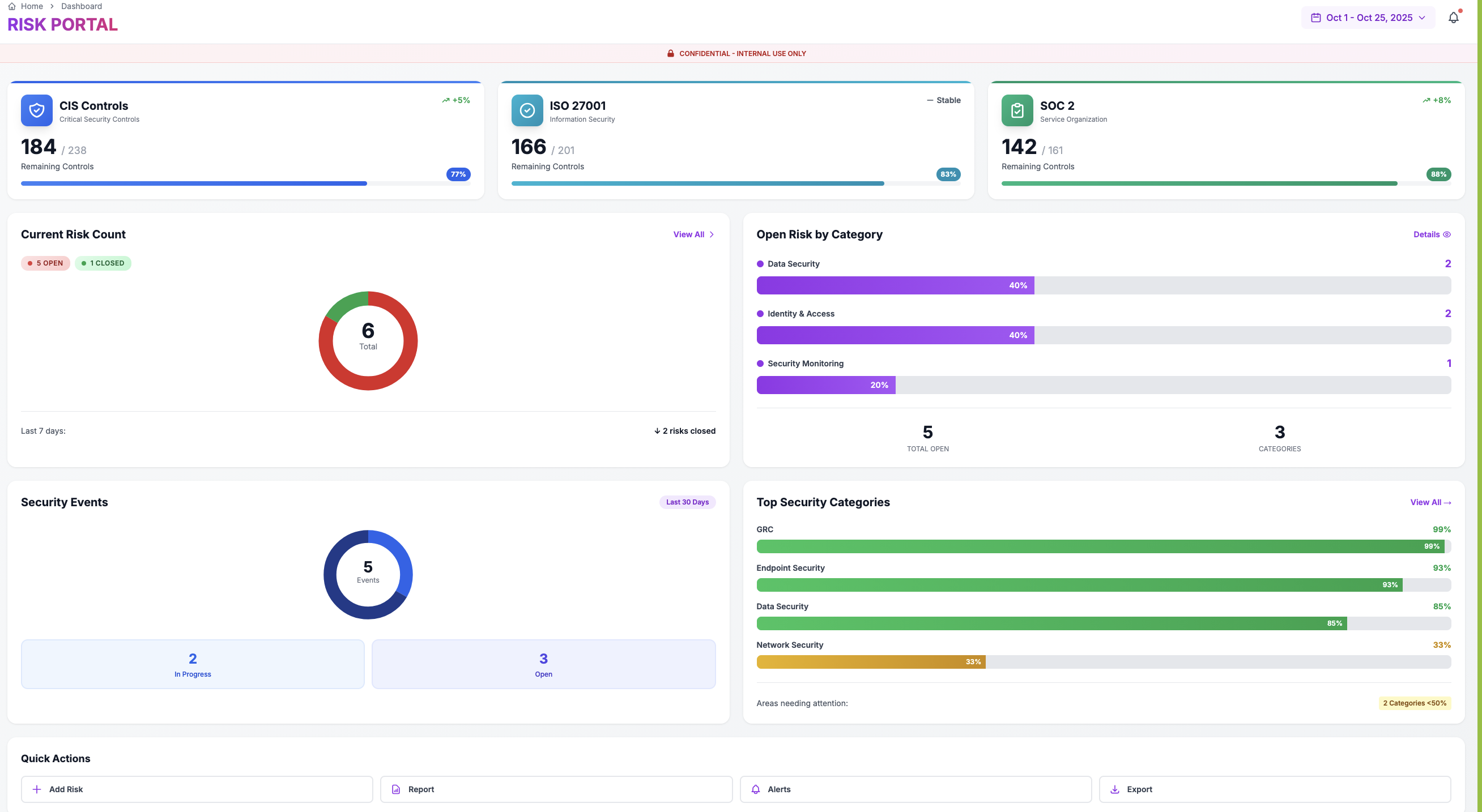Go to Dashboard breadcrumb item
1482x812 pixels.
coord(81,6)
